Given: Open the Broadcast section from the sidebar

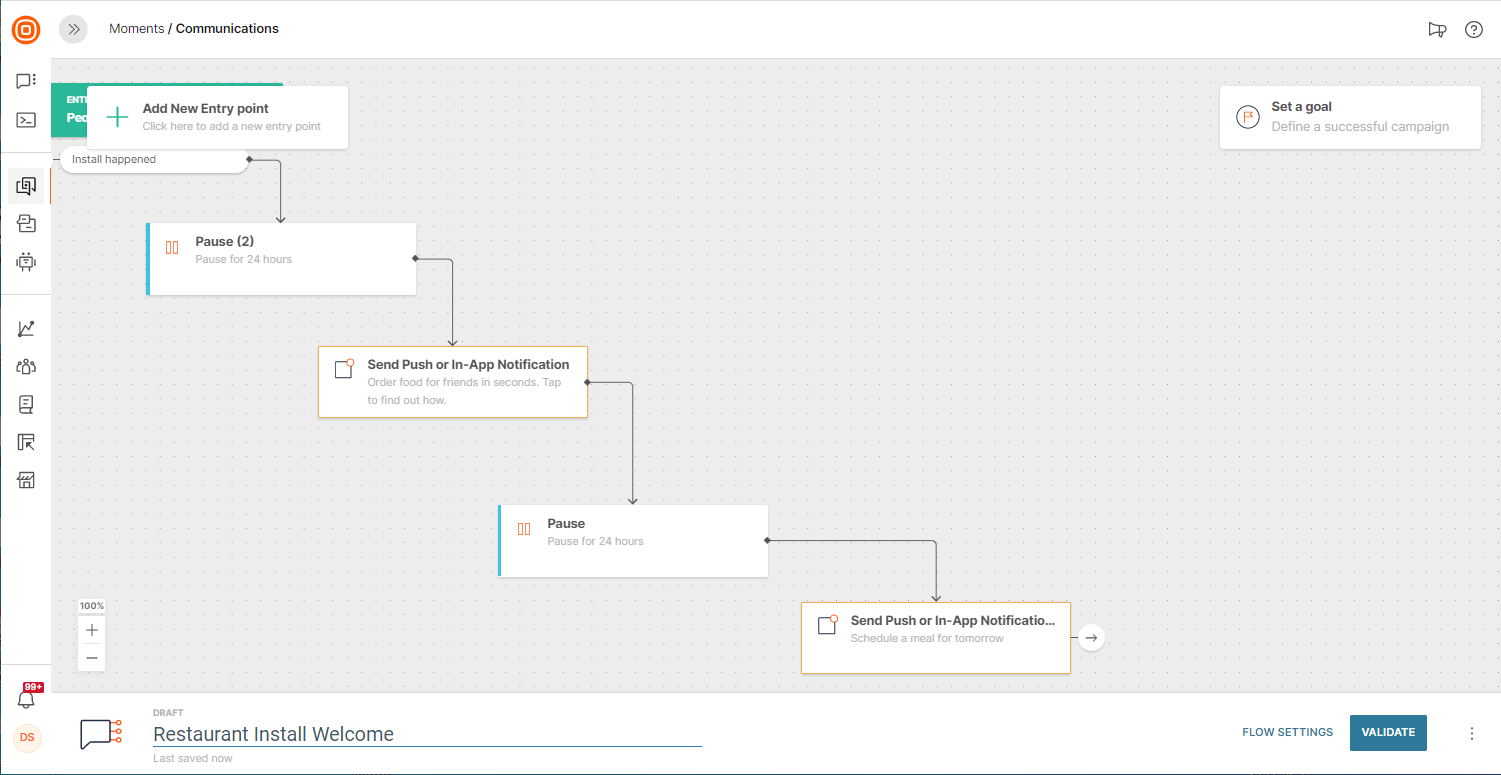Looking at the screenshot, I should click(25, 223).
